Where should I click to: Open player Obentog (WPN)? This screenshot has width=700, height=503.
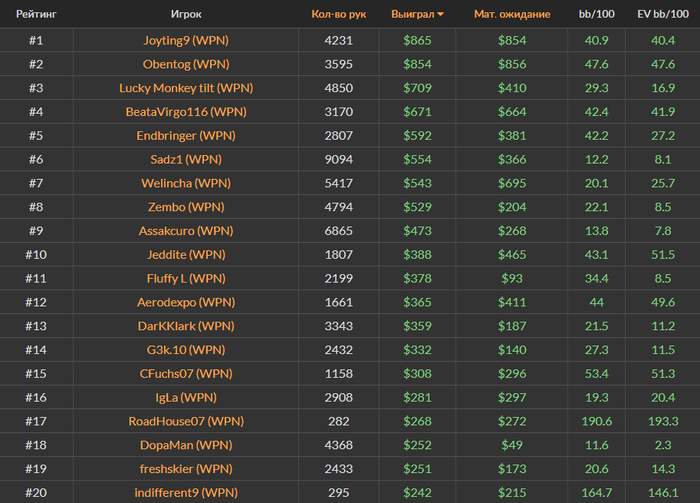click(186, 64)
